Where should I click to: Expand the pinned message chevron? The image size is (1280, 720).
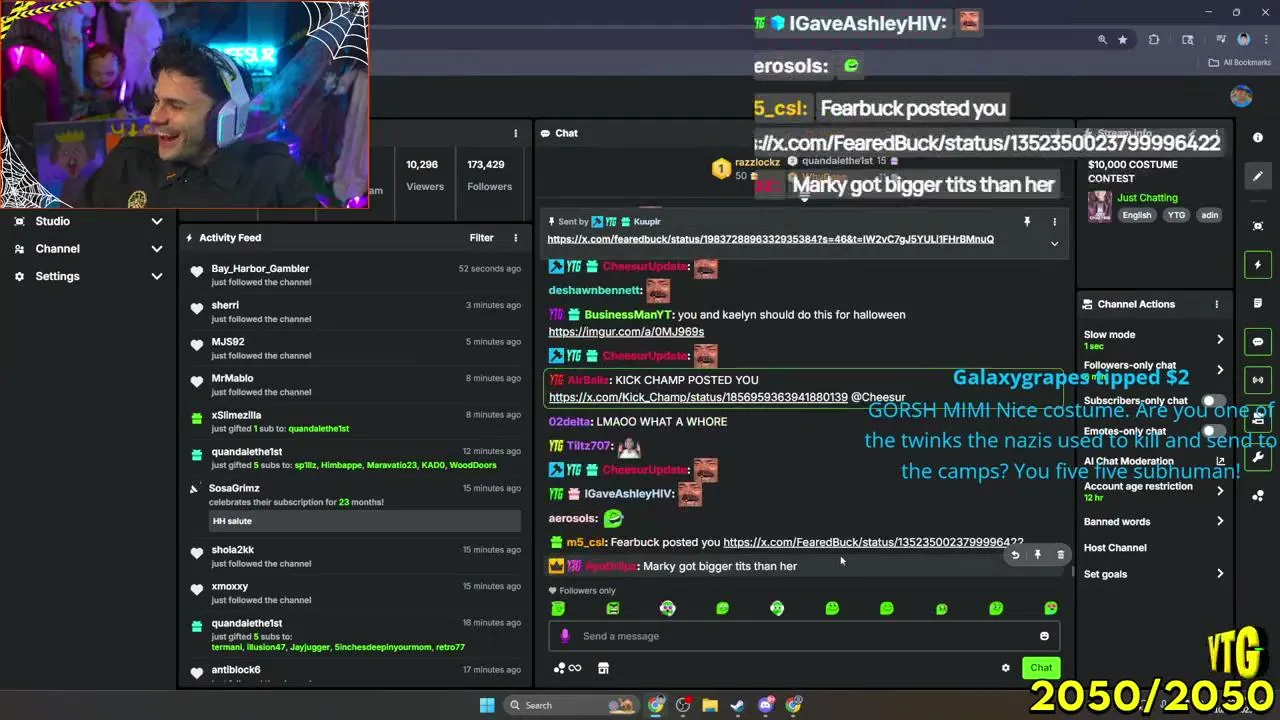click(x=1054, y=243)
